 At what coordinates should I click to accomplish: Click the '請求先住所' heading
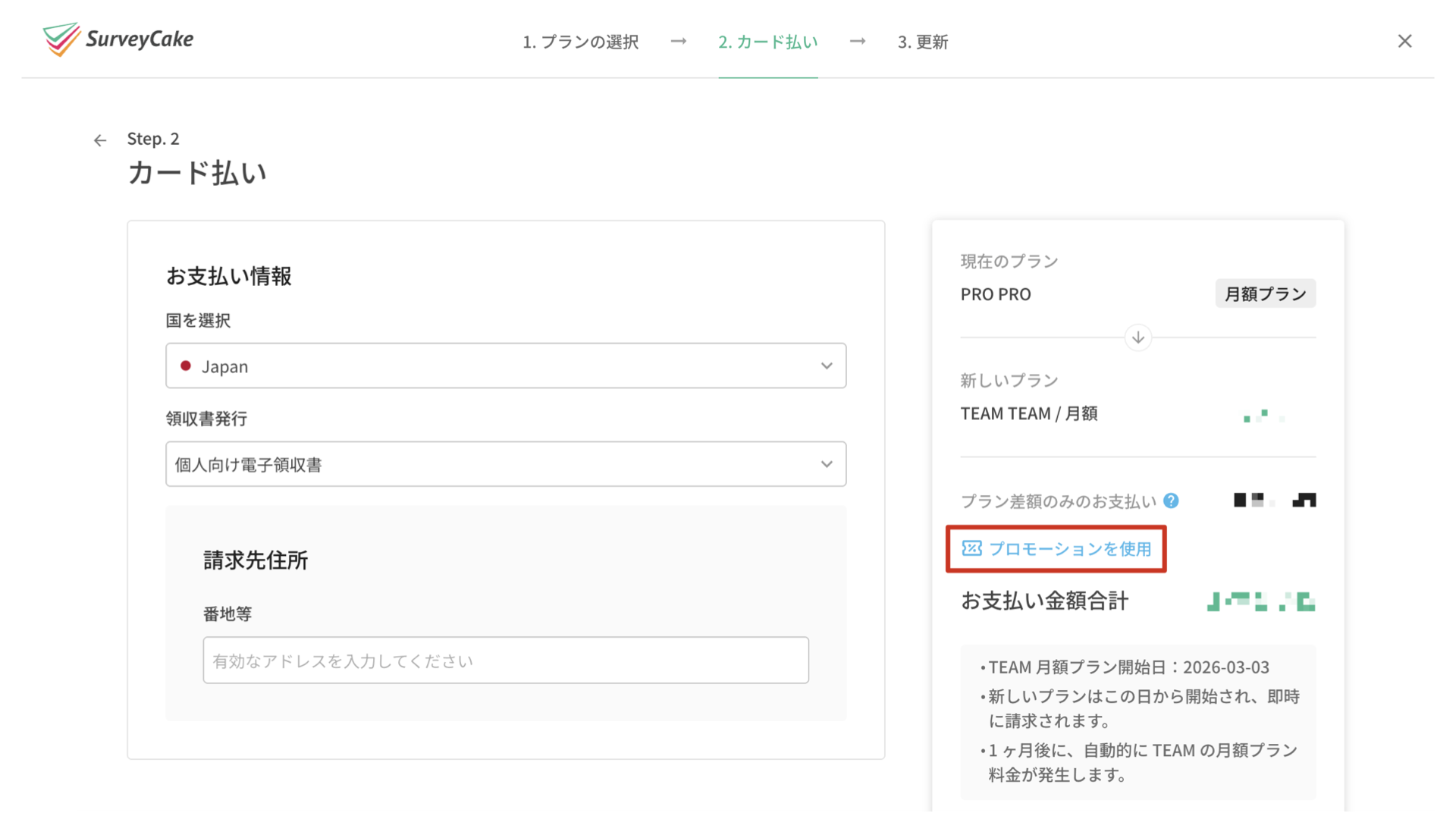click(256, 560)
